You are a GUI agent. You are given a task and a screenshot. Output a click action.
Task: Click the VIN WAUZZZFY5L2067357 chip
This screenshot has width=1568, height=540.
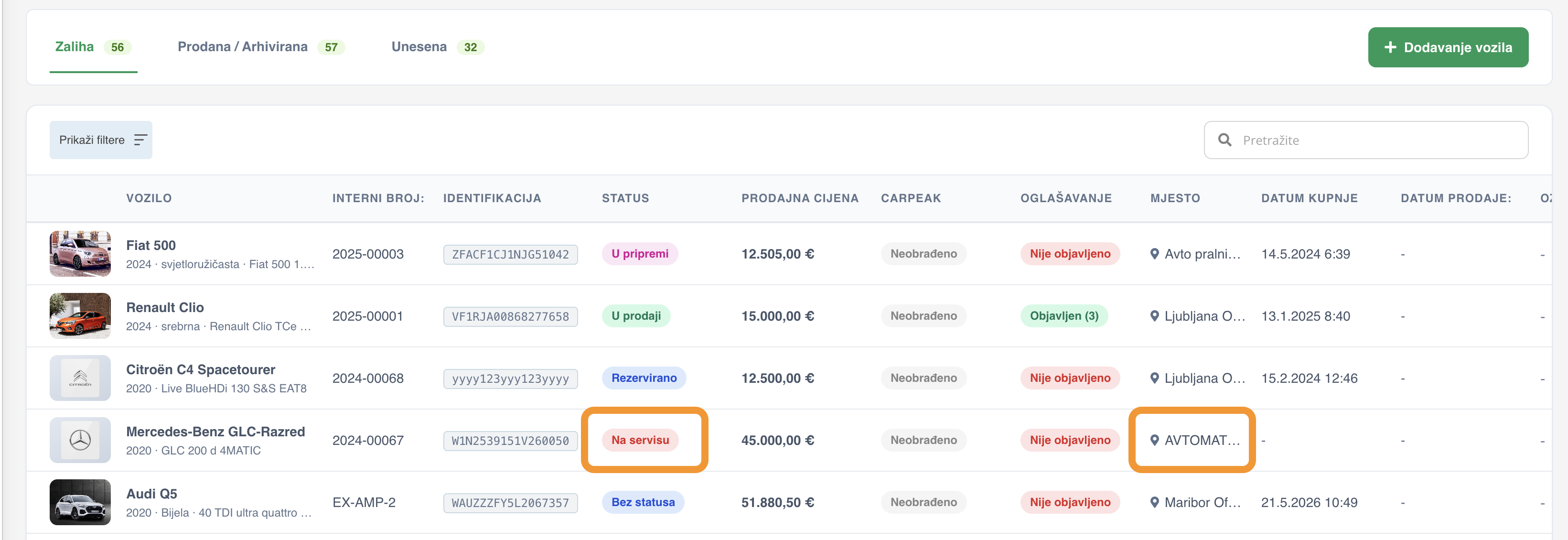(510, 503)
